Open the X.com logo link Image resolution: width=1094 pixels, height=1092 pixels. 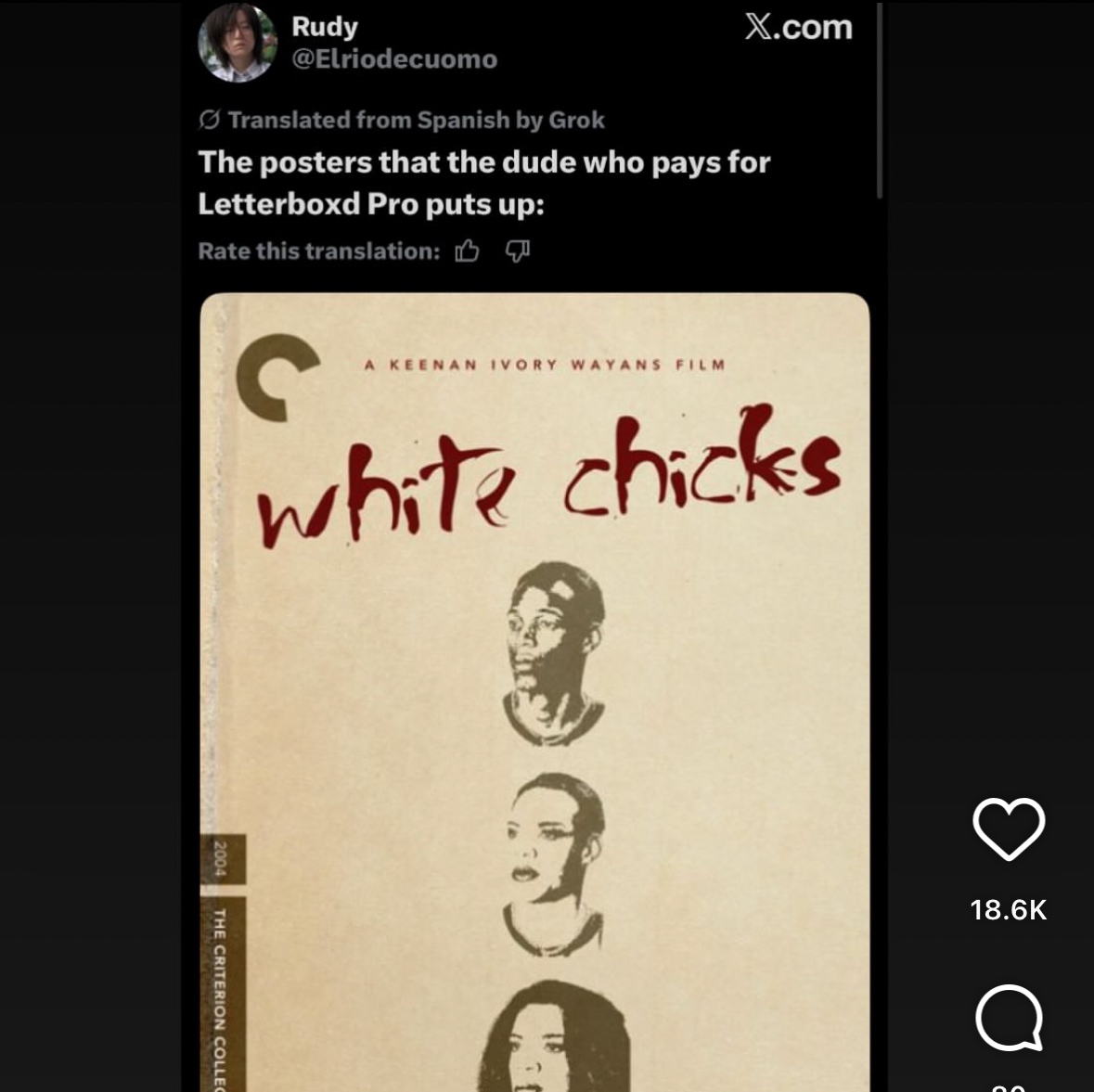(x=799, y=27)
